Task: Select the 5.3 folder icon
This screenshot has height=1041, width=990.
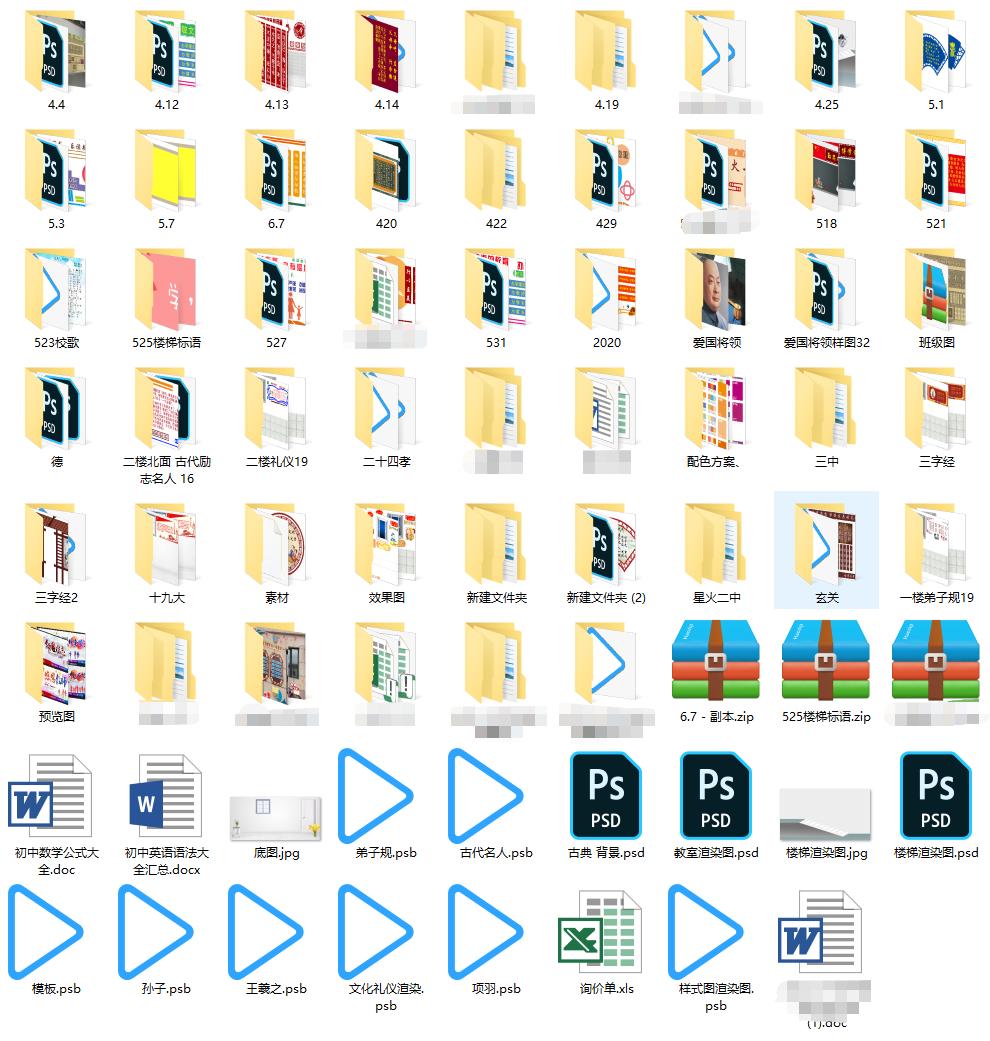Action: pyautogui.click(x=56, y=171)
